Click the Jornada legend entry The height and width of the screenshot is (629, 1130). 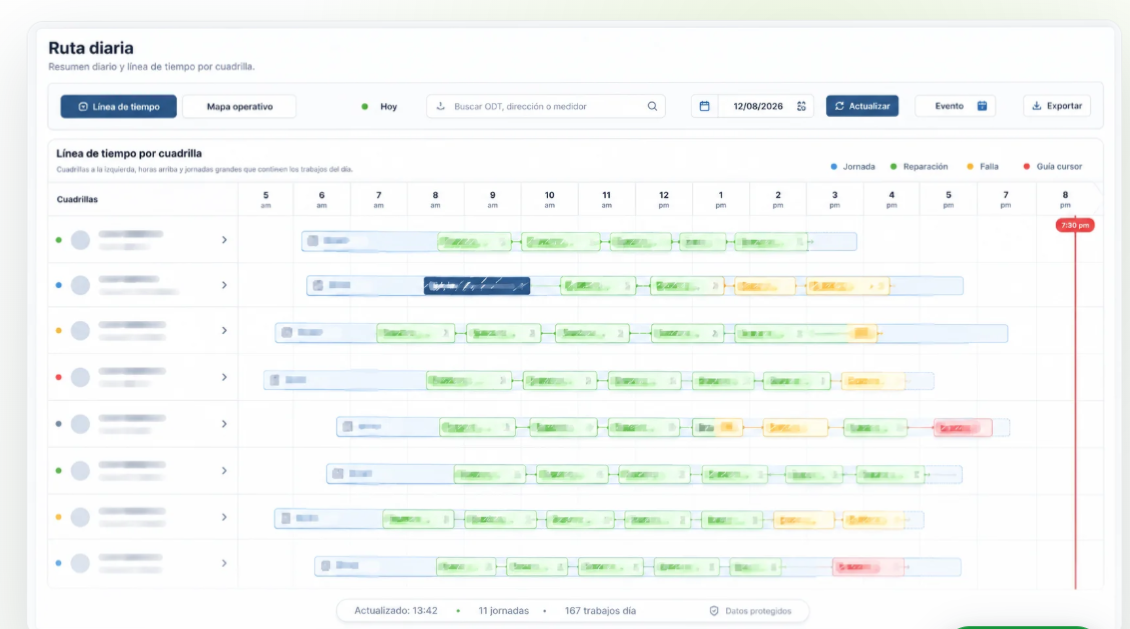tap(853, 166)
